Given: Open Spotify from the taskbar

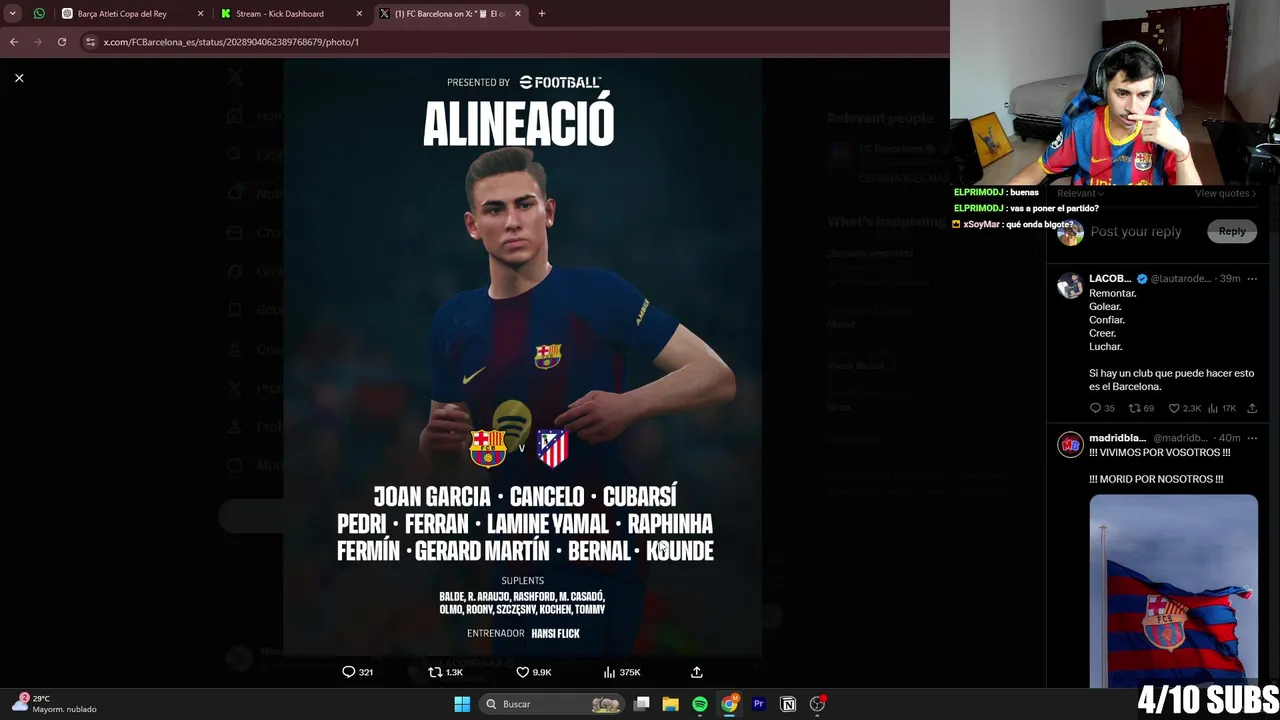Looking at the screenshot, I should pyautogui.click(x=700, y=704).
